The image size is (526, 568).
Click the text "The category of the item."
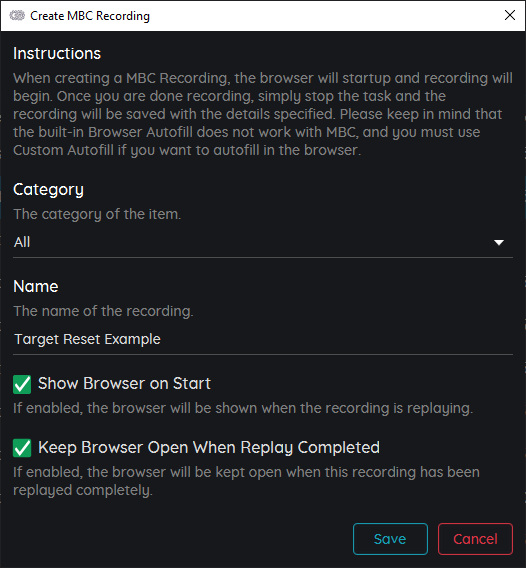(x=97, y=214)
